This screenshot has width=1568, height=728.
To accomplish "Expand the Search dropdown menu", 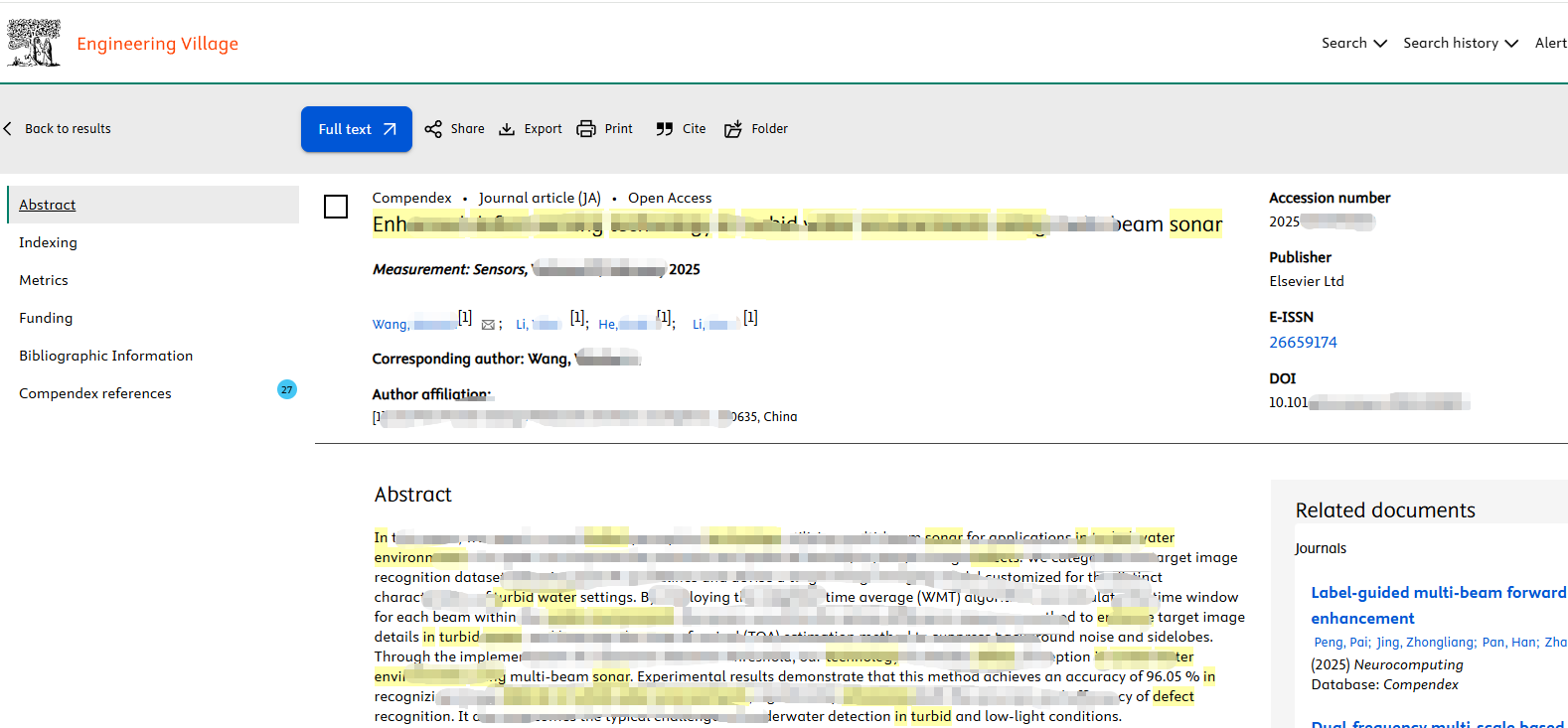I will [x=1353, y=43].
